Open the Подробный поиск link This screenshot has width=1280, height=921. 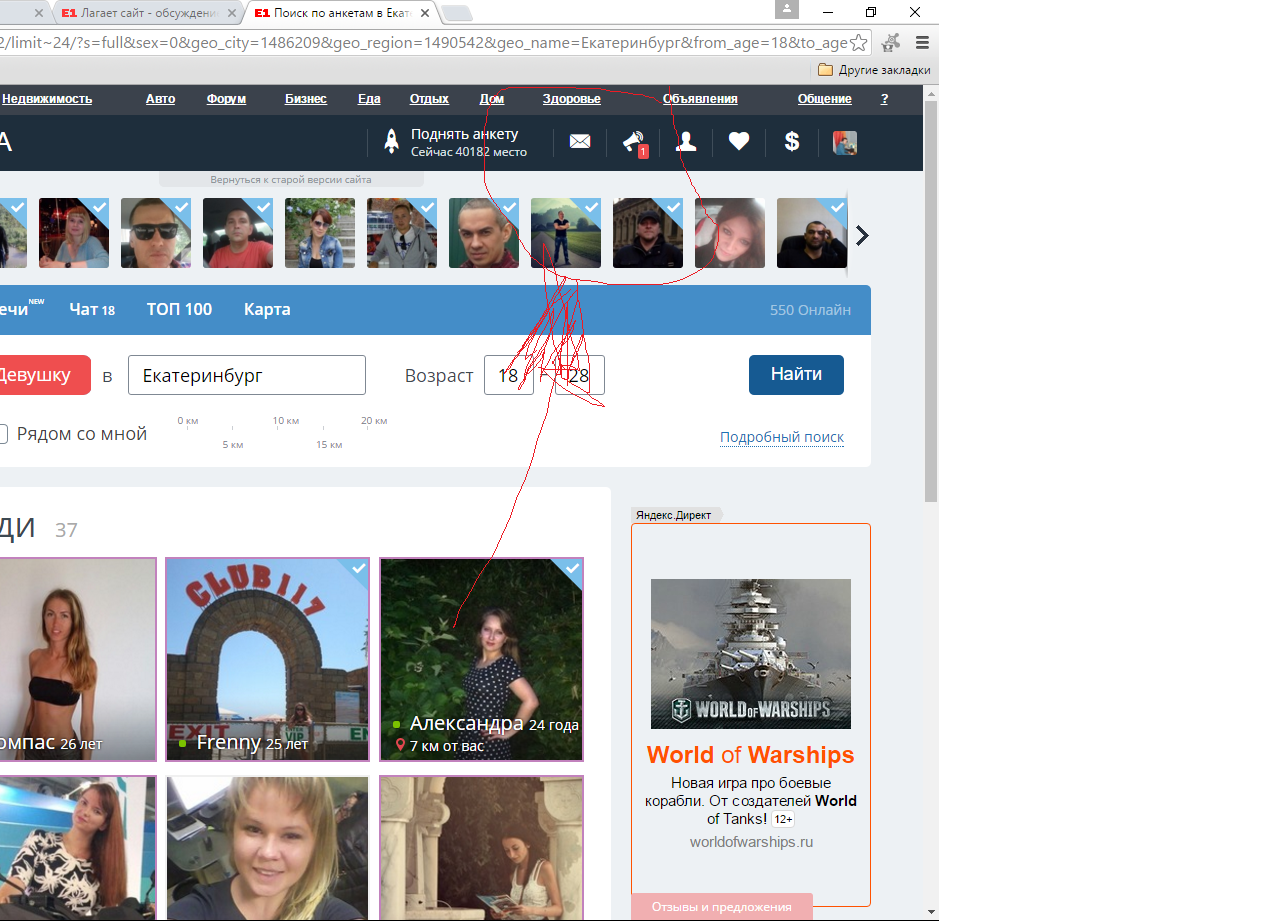(x=782, y=437)
